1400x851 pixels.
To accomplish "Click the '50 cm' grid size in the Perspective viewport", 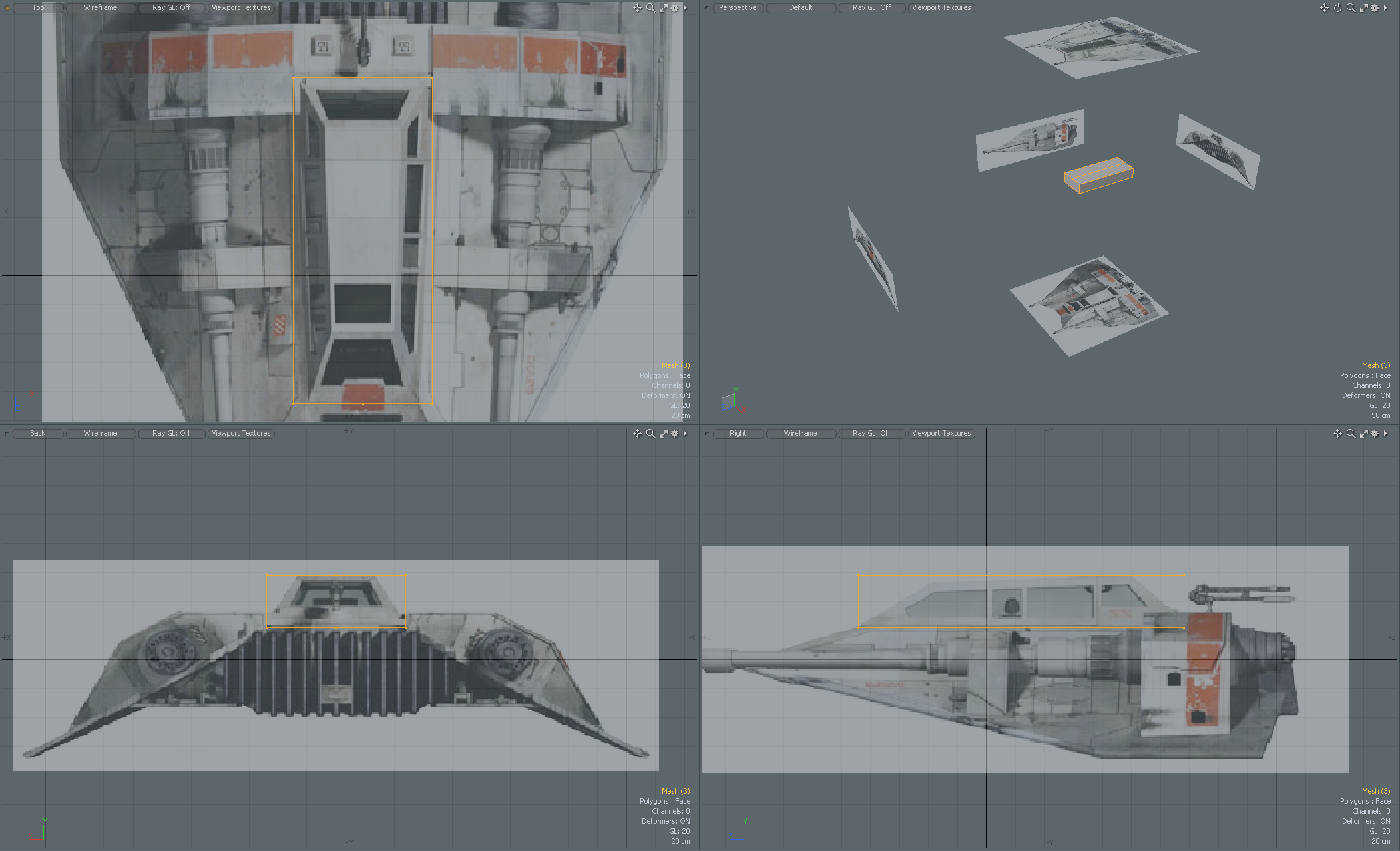I will pyautogui.click(x=1381, y=415).
